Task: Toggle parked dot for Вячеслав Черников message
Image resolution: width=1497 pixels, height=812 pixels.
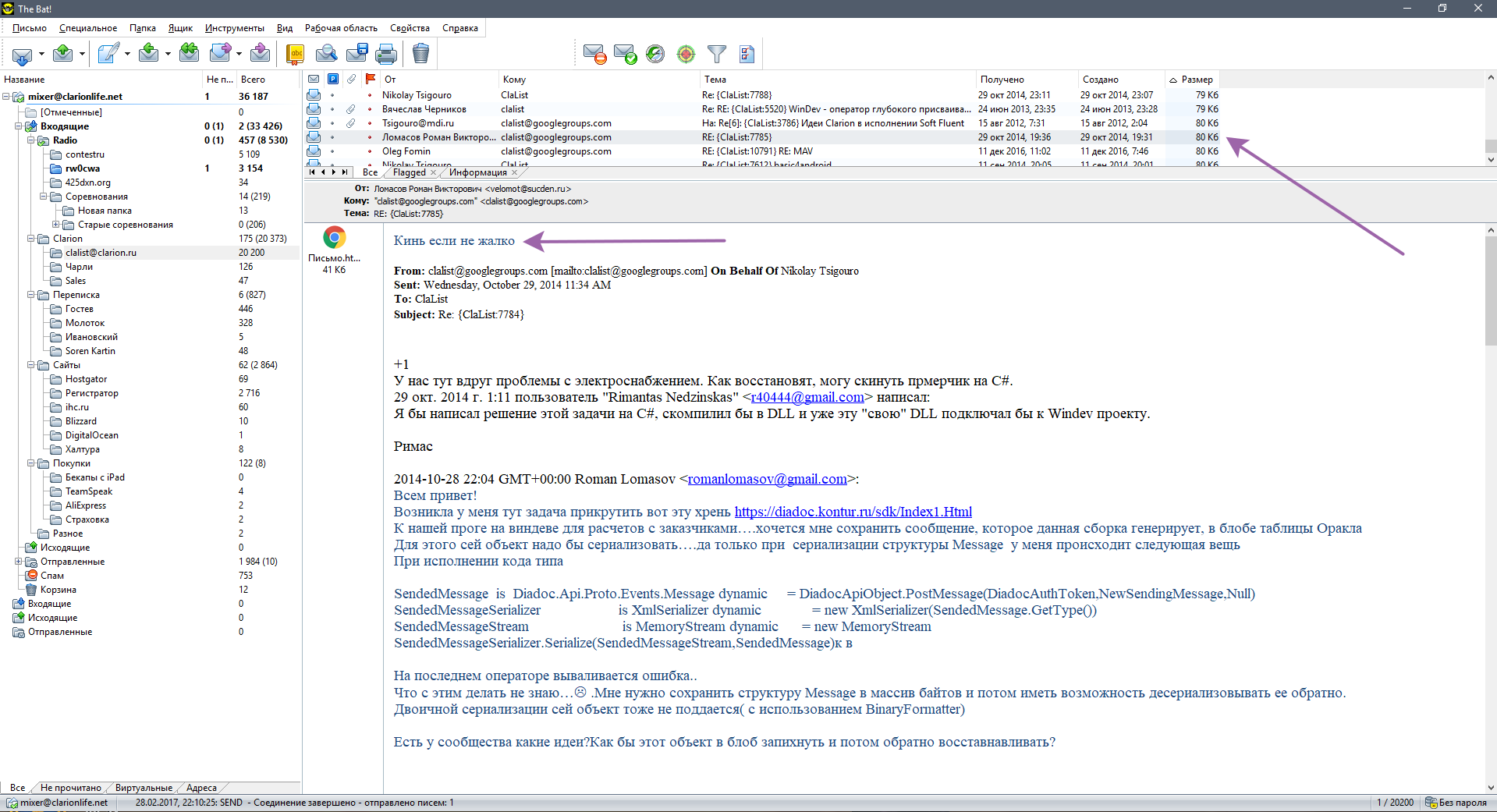Action: pyautogui.click(x=332, y=109)
